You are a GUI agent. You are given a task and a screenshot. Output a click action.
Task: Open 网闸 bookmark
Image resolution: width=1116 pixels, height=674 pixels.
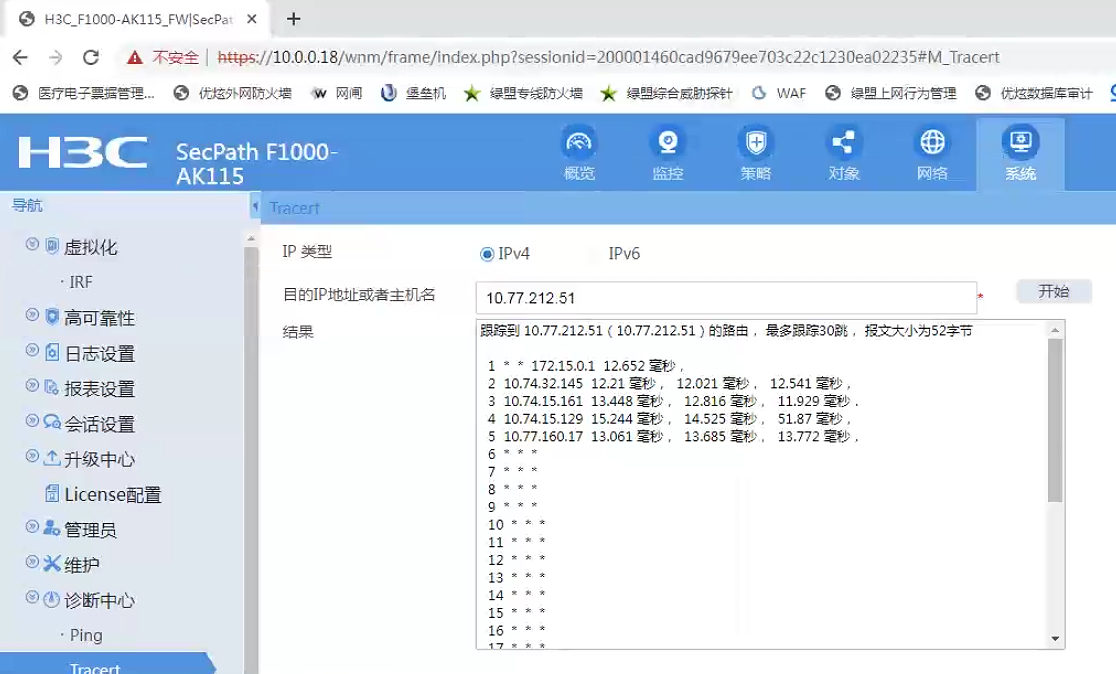click(x=337, y=93)
